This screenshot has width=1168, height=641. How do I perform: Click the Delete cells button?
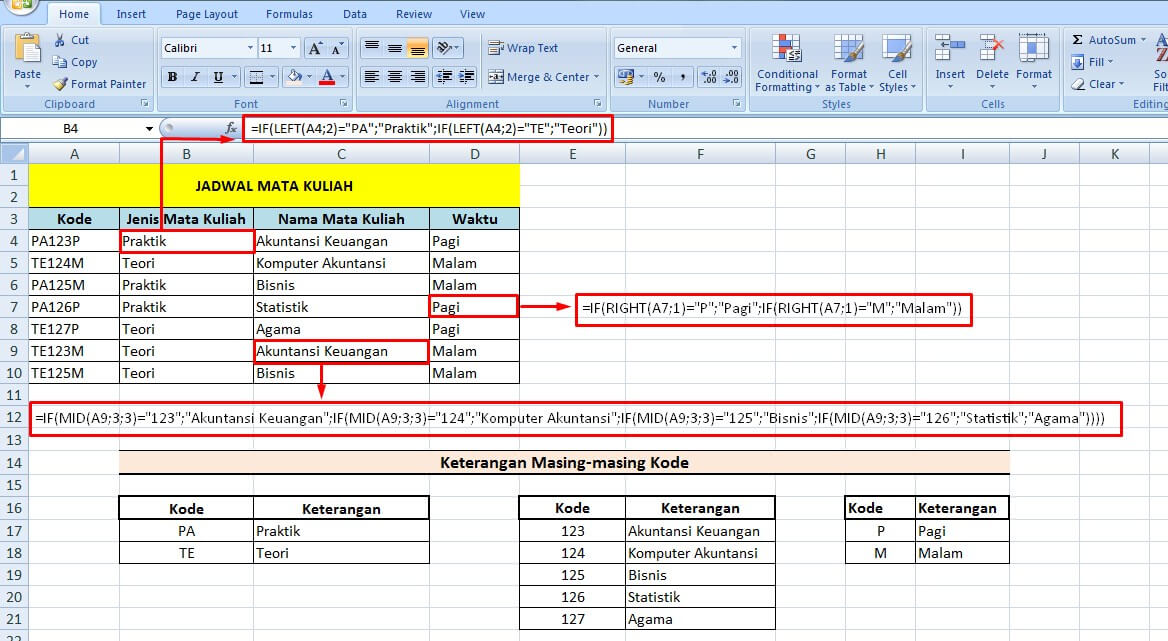coord(991,60)
